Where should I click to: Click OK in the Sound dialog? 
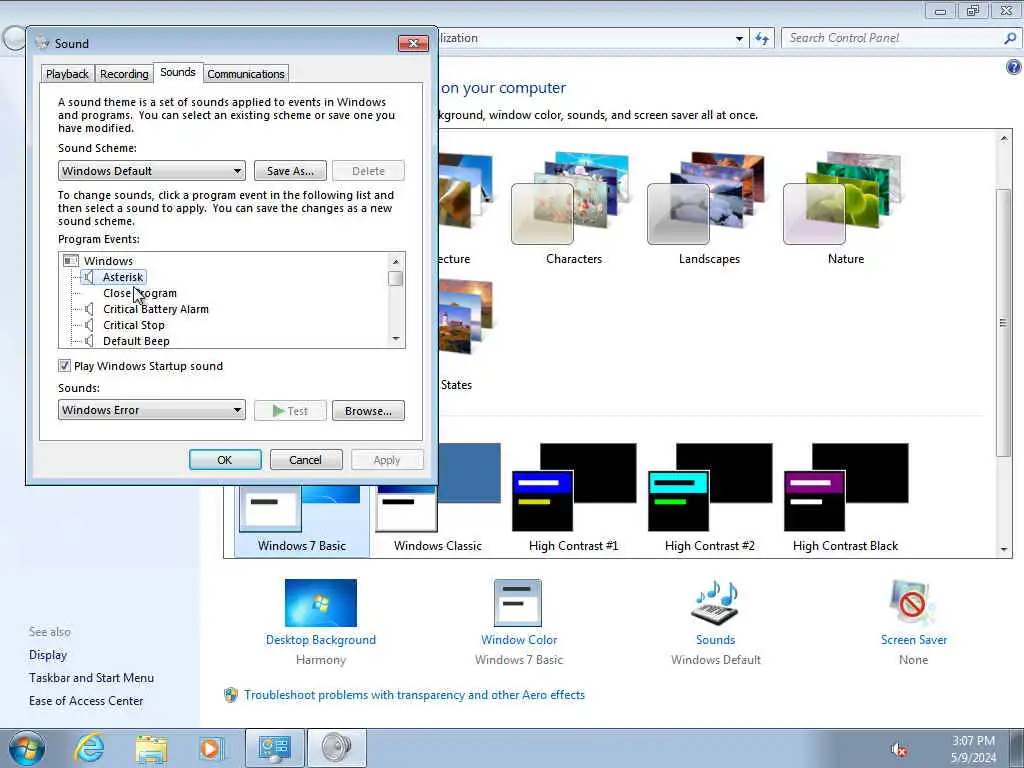click(x=225, y=460)
